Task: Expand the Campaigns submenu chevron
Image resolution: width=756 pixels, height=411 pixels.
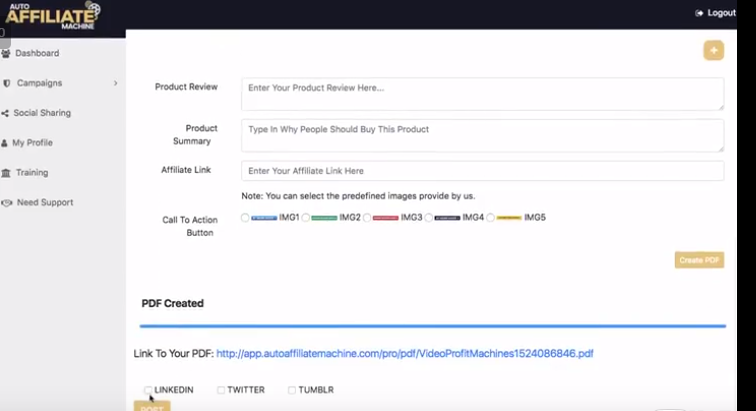Action: tap(116, 83)
